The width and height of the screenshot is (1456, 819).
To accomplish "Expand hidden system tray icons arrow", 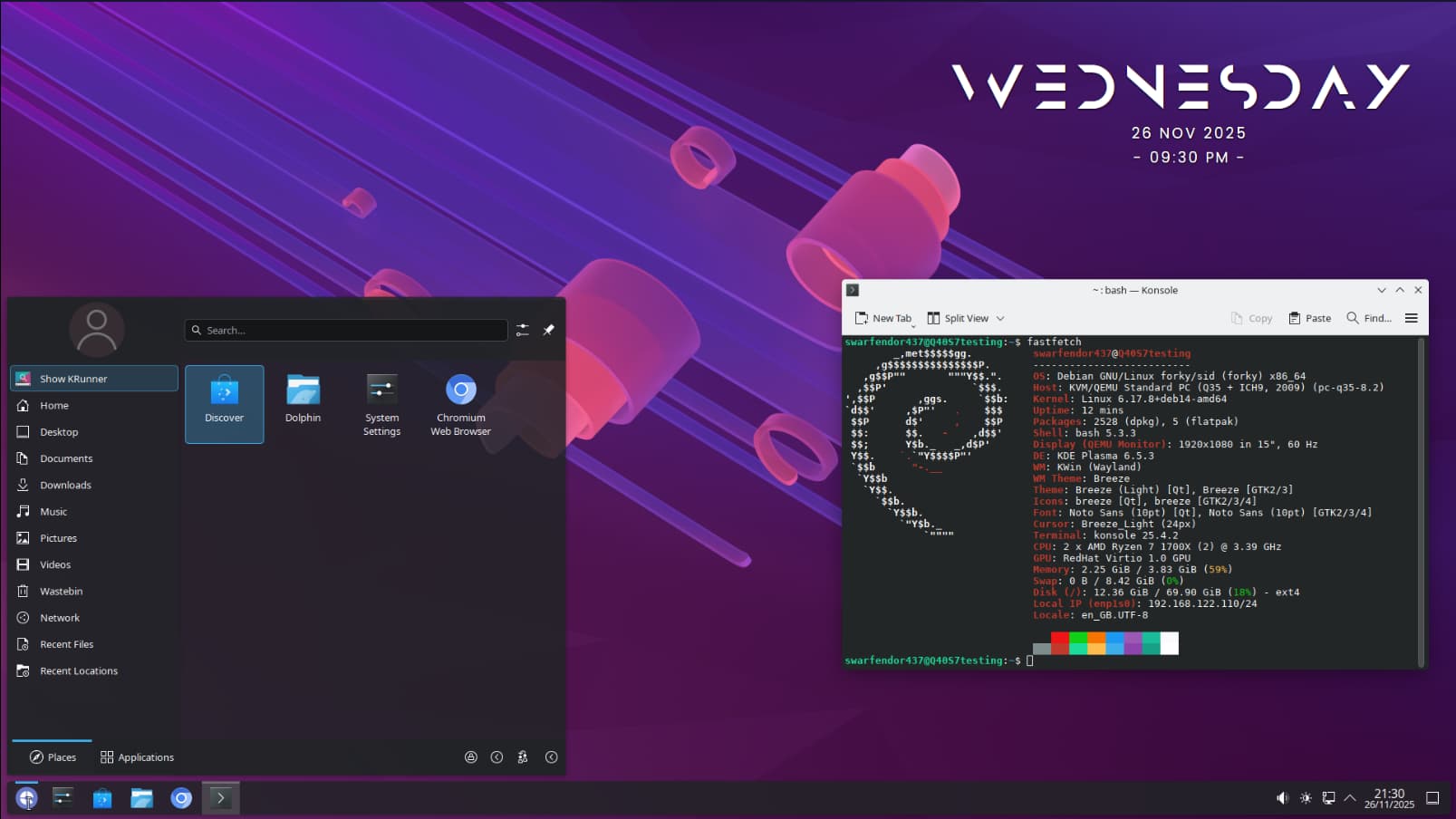I will (x=1350, y=798).
